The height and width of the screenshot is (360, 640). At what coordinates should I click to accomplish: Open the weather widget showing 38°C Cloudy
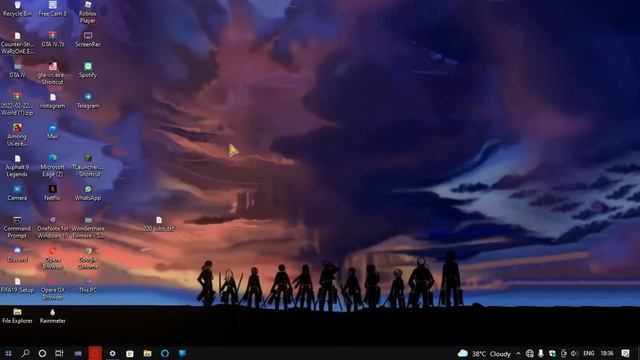(x=484, y=353)
